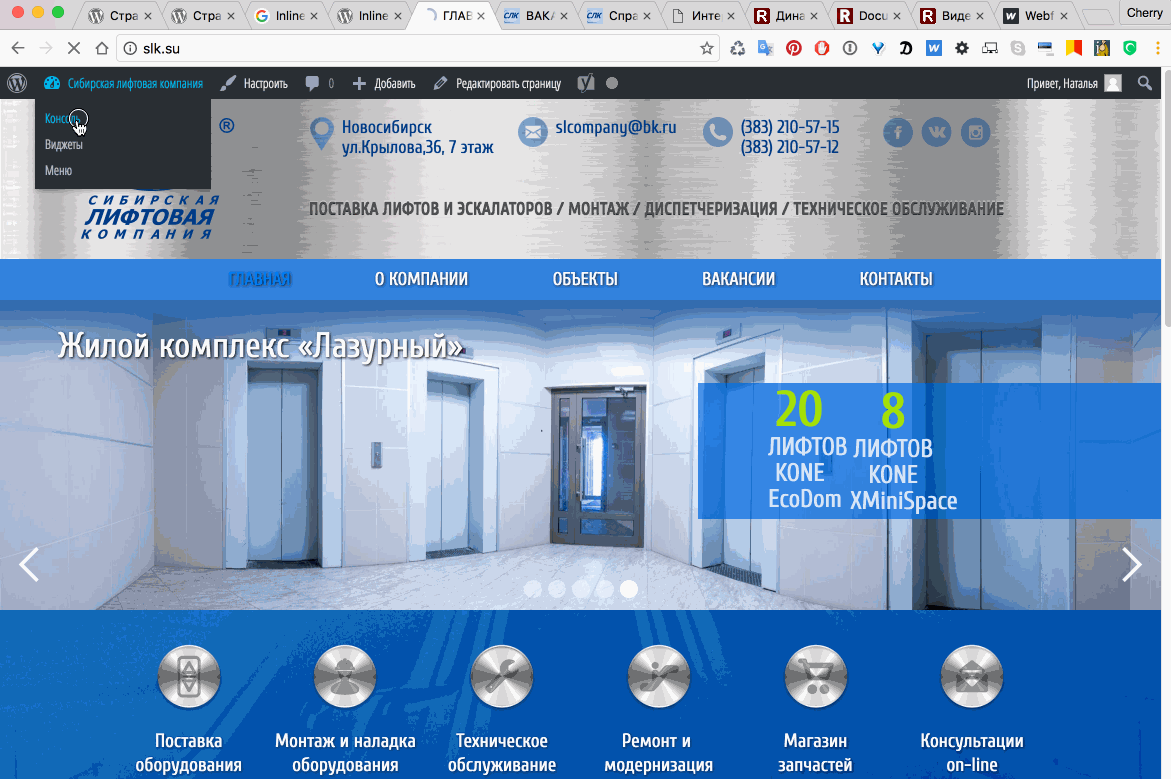
Task: Click the Консультации on-line envelope icon
Action: [972, 677]
